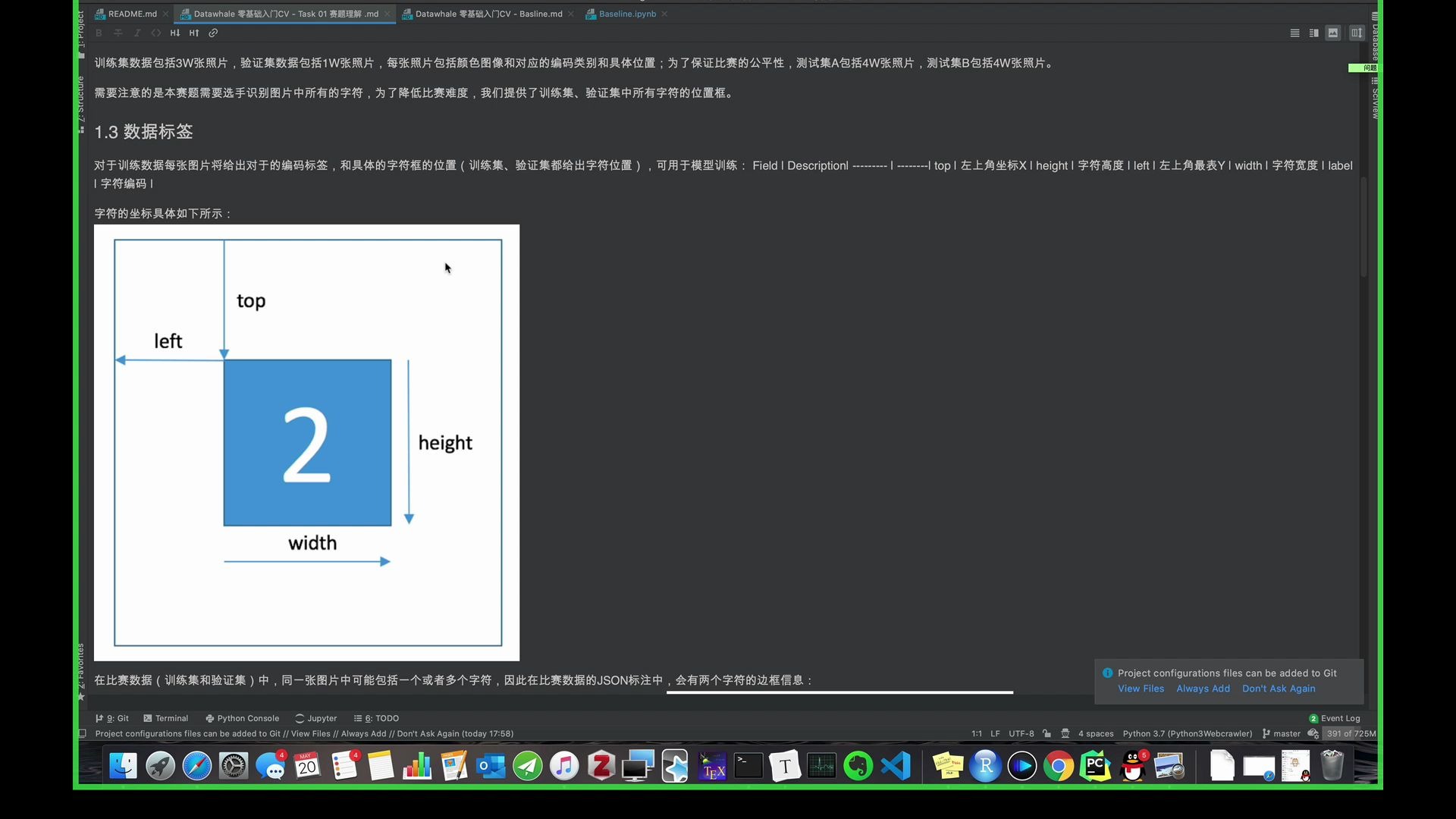Open Typora from the dock
This screenshot has width=1456, height=819.
click(785, 766)
